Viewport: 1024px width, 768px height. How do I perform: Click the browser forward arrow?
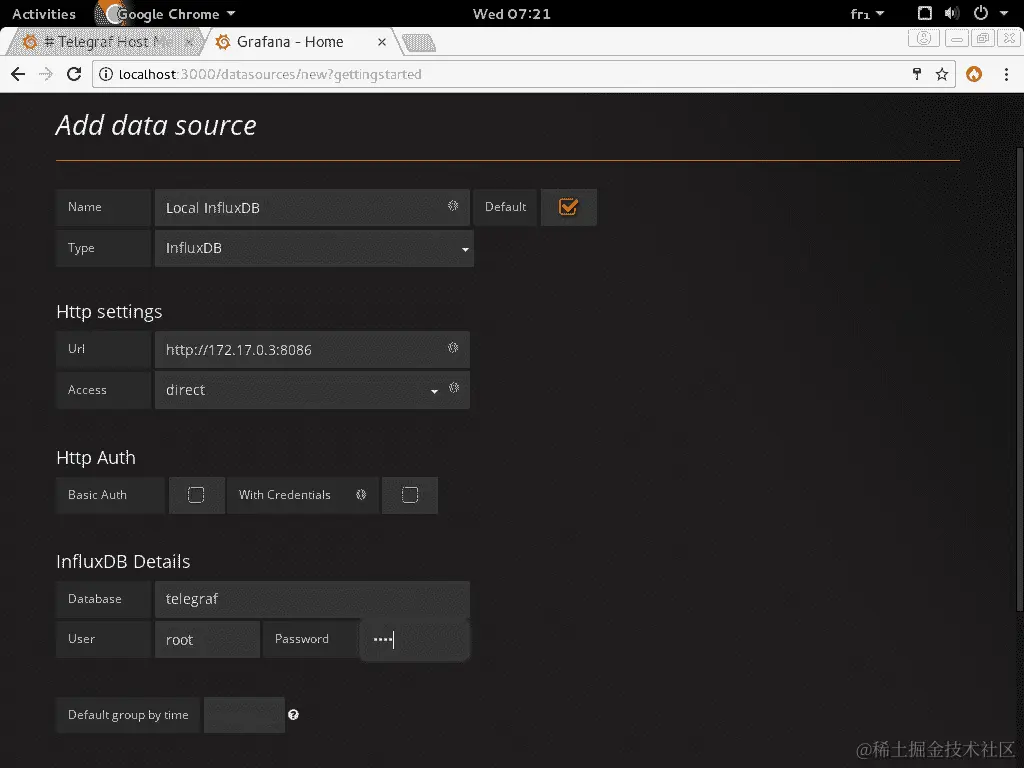[x=46, y=74]
